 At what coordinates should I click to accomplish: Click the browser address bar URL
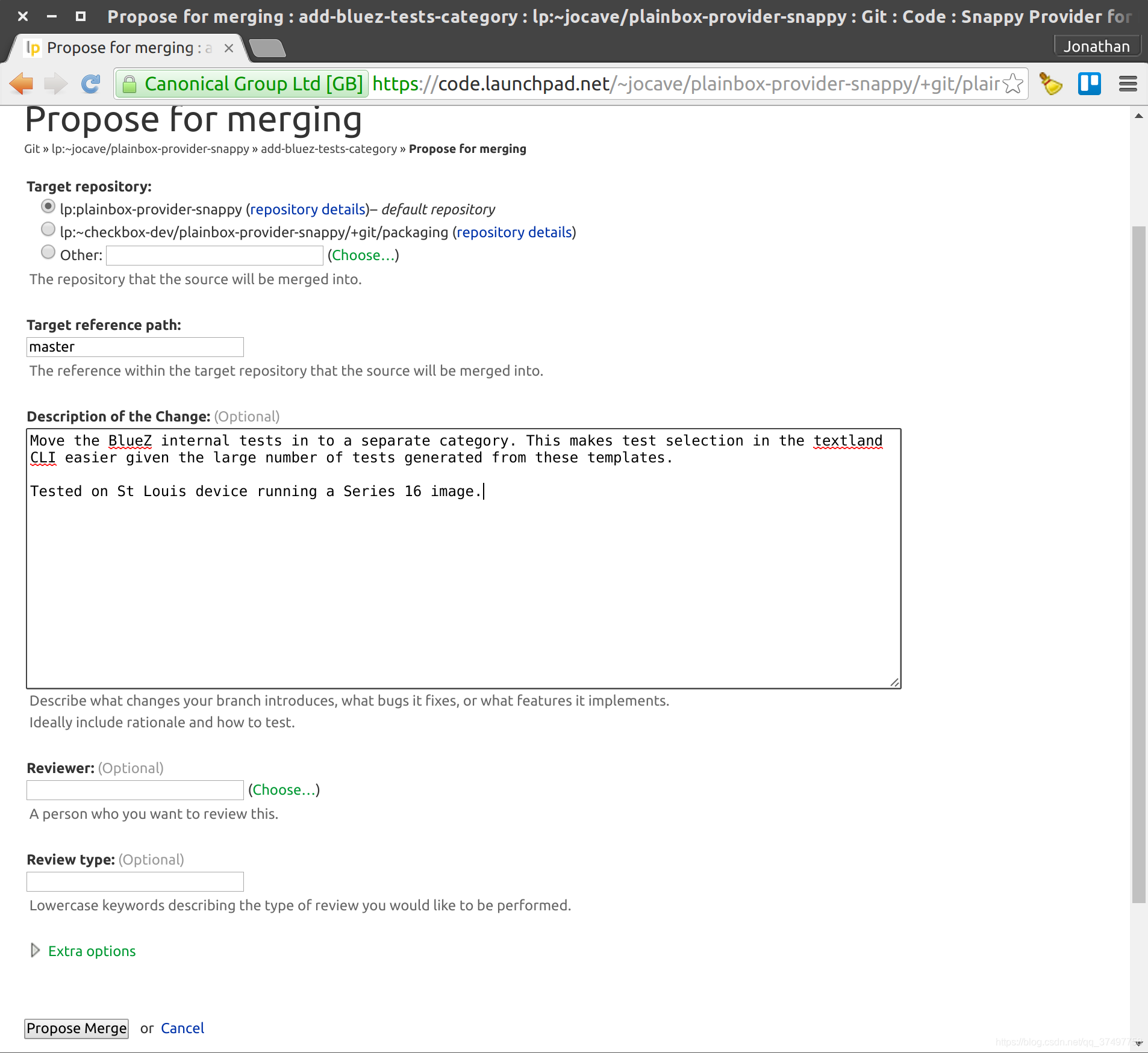(686, 84)
